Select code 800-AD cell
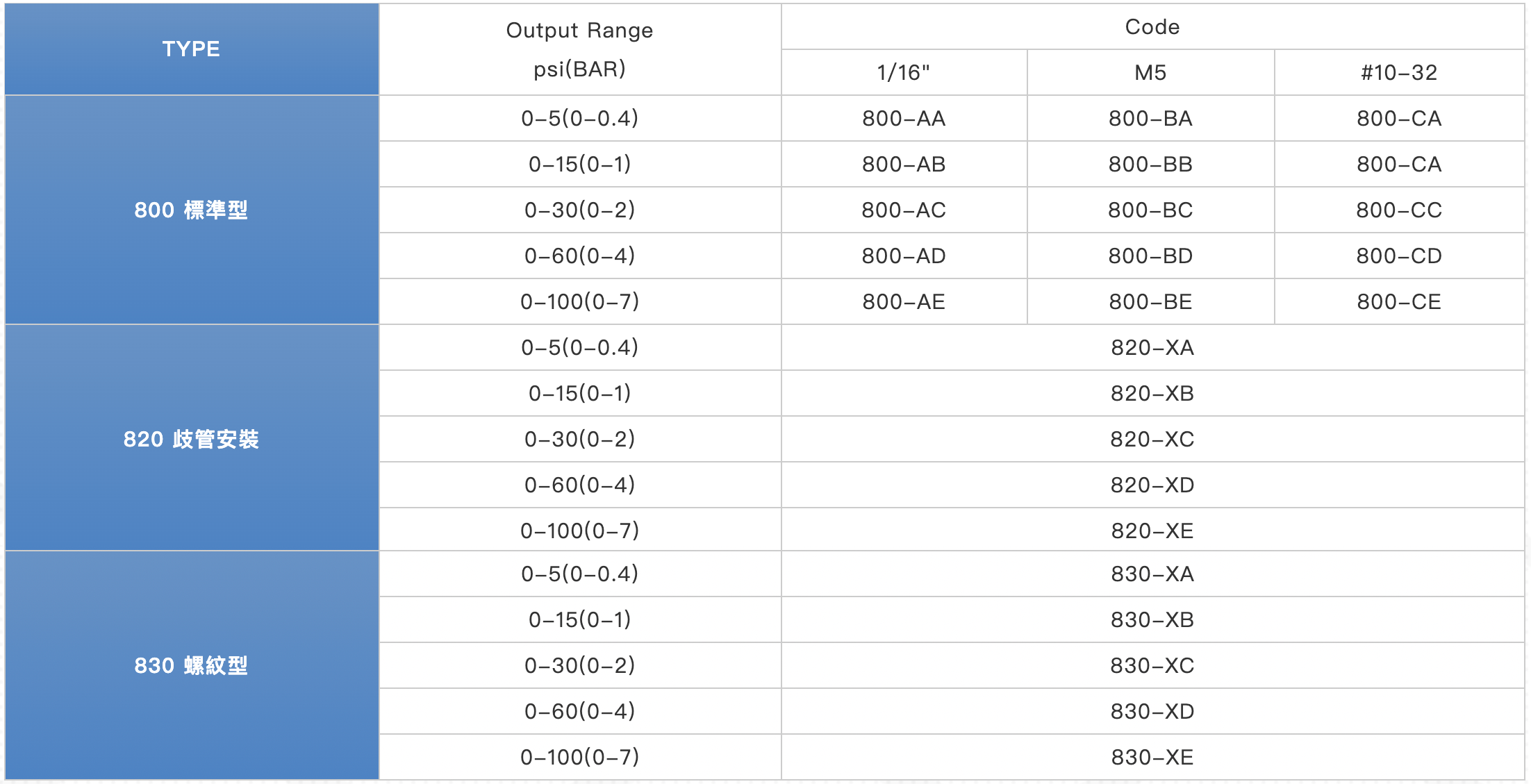 pyautogui.click(x=904, y=256)
